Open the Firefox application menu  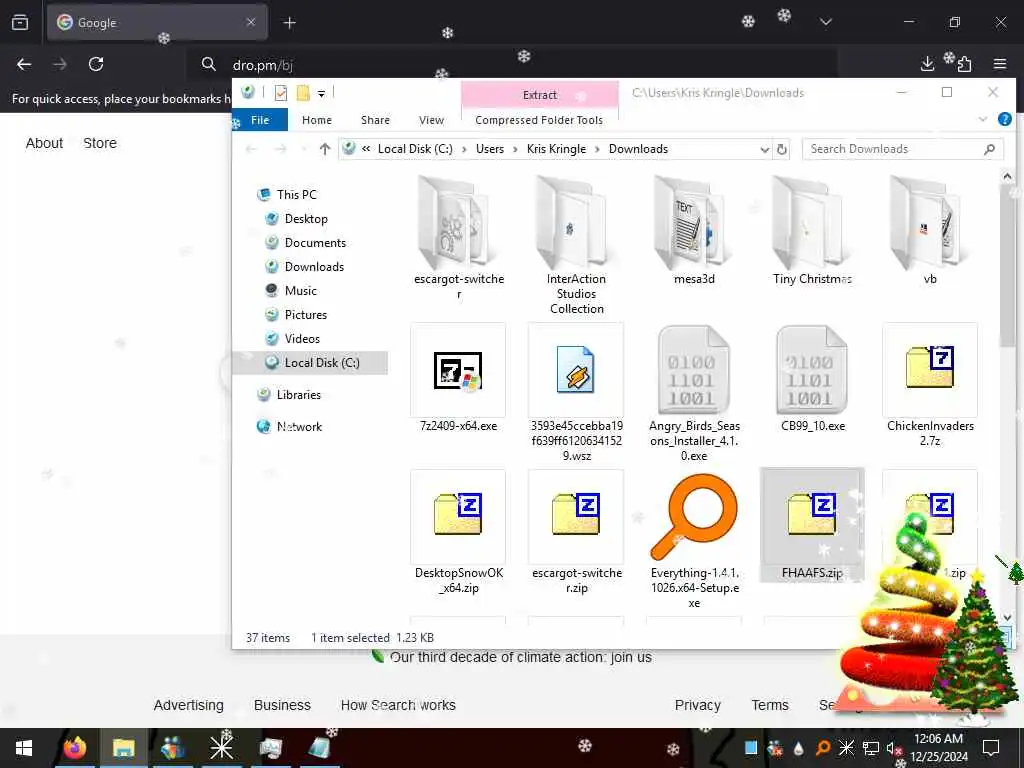(1000, 64)
